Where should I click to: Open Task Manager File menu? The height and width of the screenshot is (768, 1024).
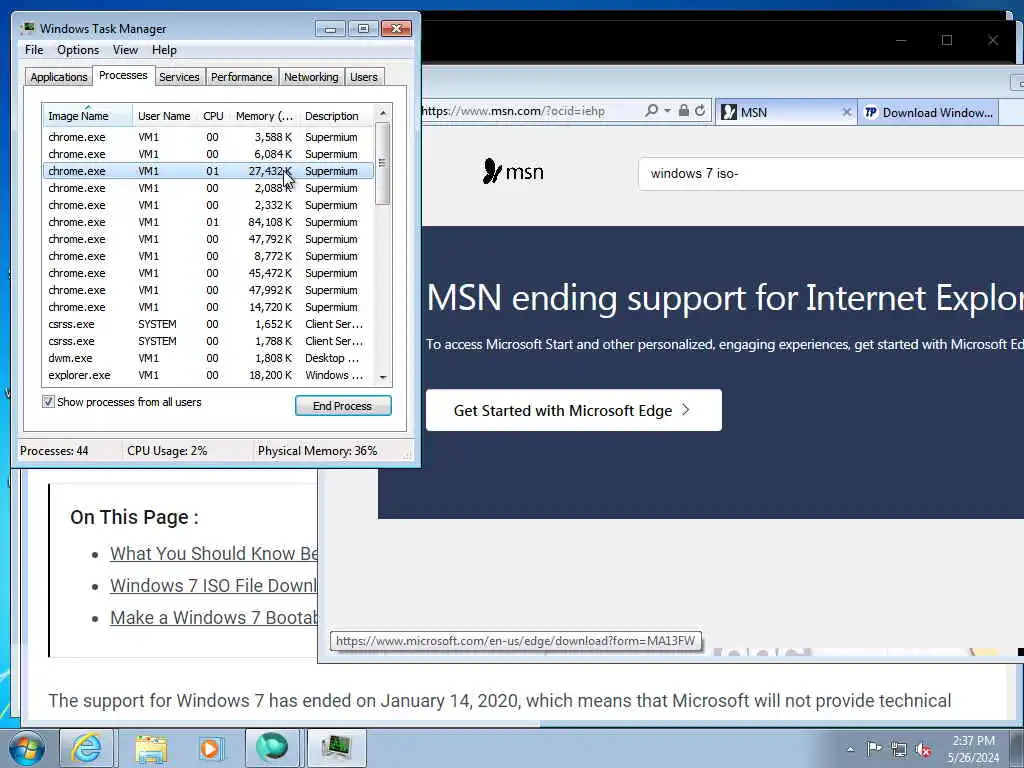coord(34,50)
